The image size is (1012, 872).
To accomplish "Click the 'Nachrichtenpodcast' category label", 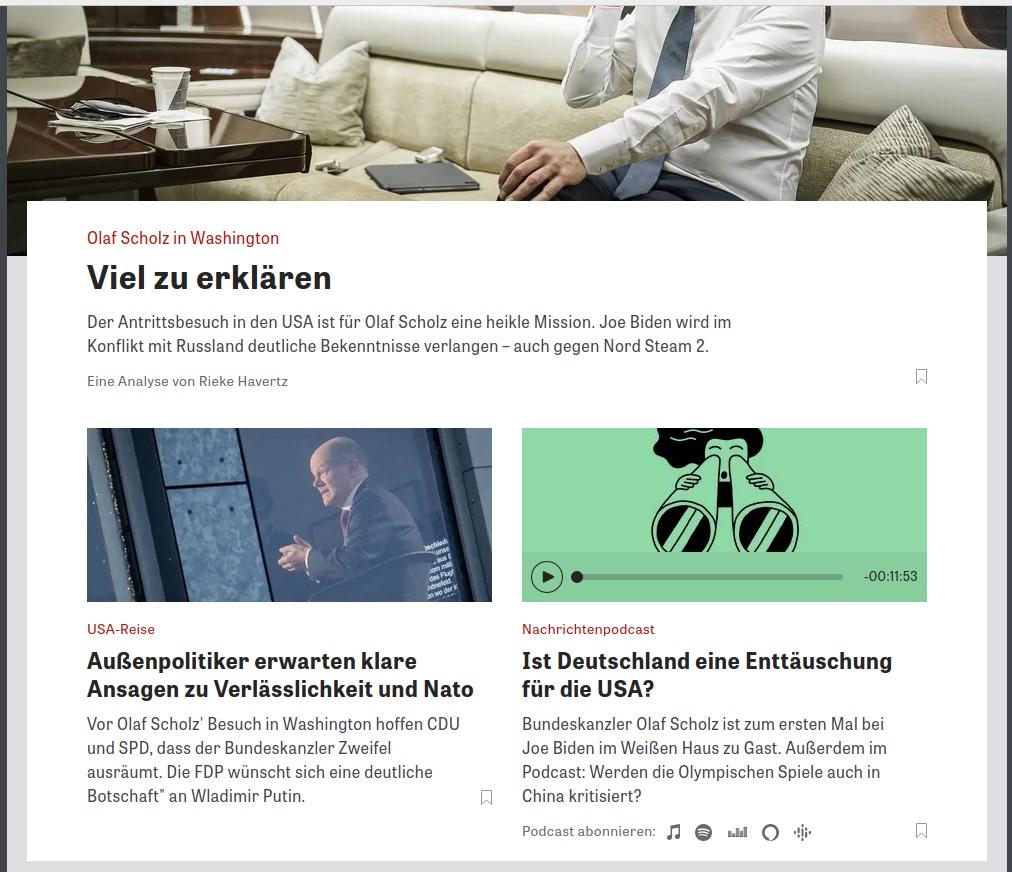I will tap(588, 629).
